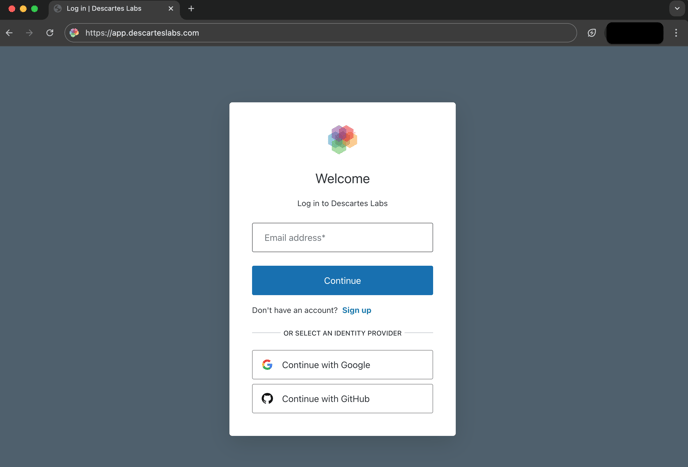This screenshot has height=467, width=688.
Task: Reload the page with refresh icon
Action: point(50,33)
